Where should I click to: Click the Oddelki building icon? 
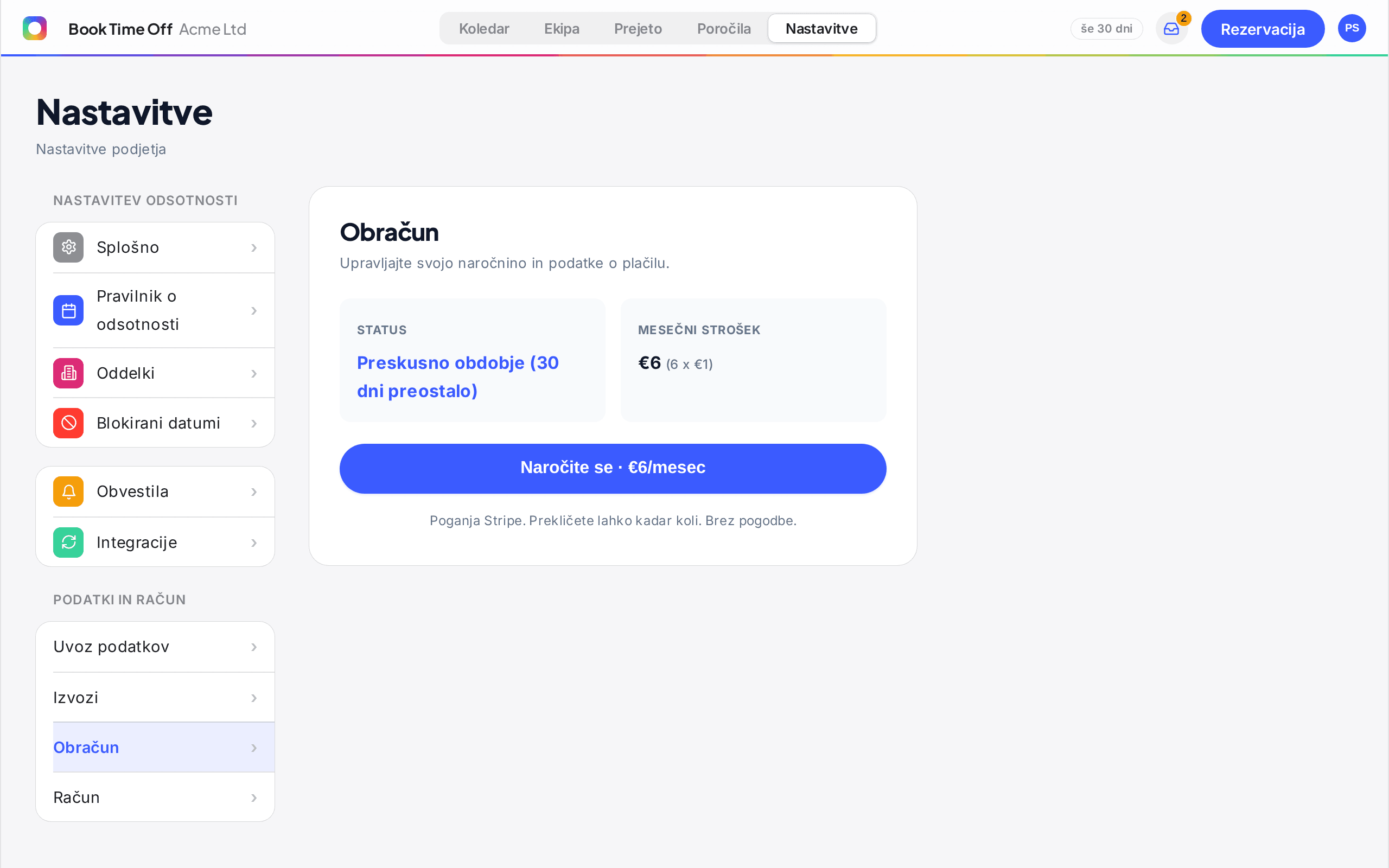(x=68, y=373)
